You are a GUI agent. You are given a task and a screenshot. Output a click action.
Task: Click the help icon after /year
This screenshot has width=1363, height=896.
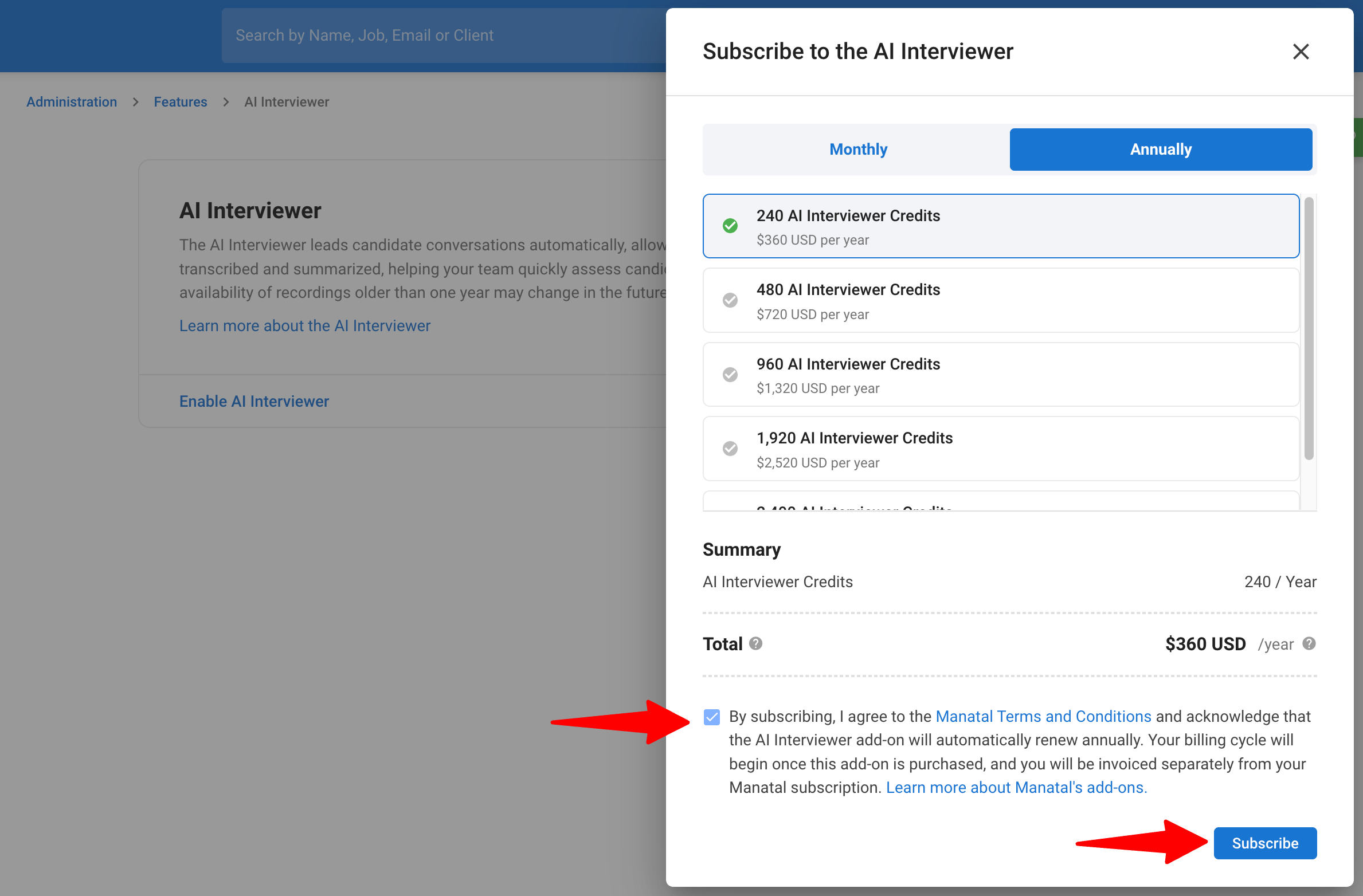(x=1309, y=643)
